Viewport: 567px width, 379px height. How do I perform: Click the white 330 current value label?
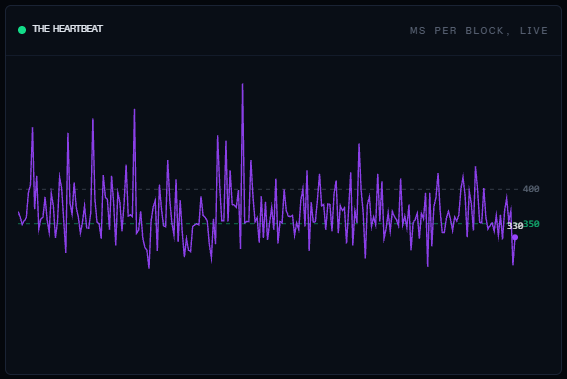click(x=515, y=226)
